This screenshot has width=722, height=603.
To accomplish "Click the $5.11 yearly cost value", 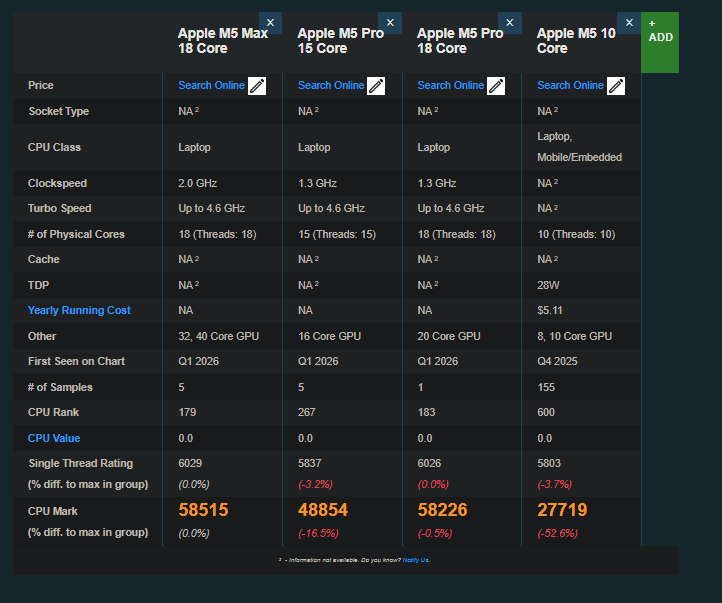I will pos(549,310).
